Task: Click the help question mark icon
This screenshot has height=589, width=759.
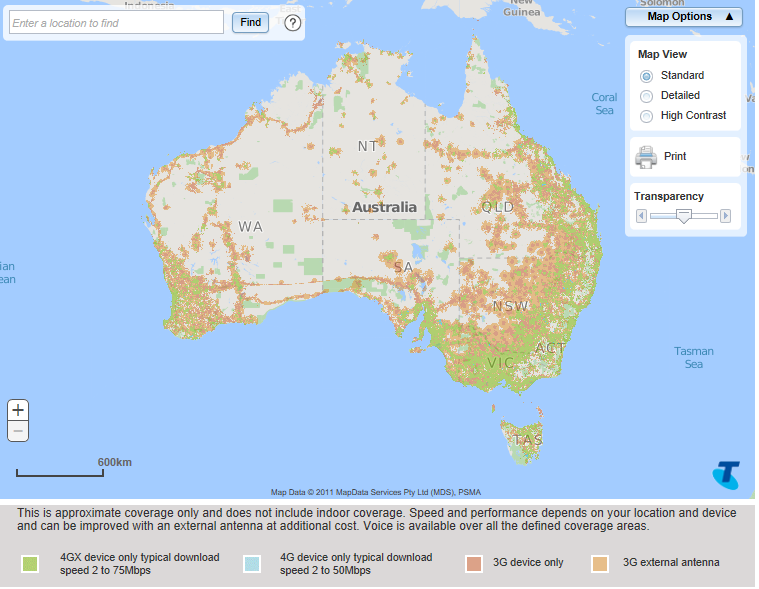Action: click(x=293, y=22)
